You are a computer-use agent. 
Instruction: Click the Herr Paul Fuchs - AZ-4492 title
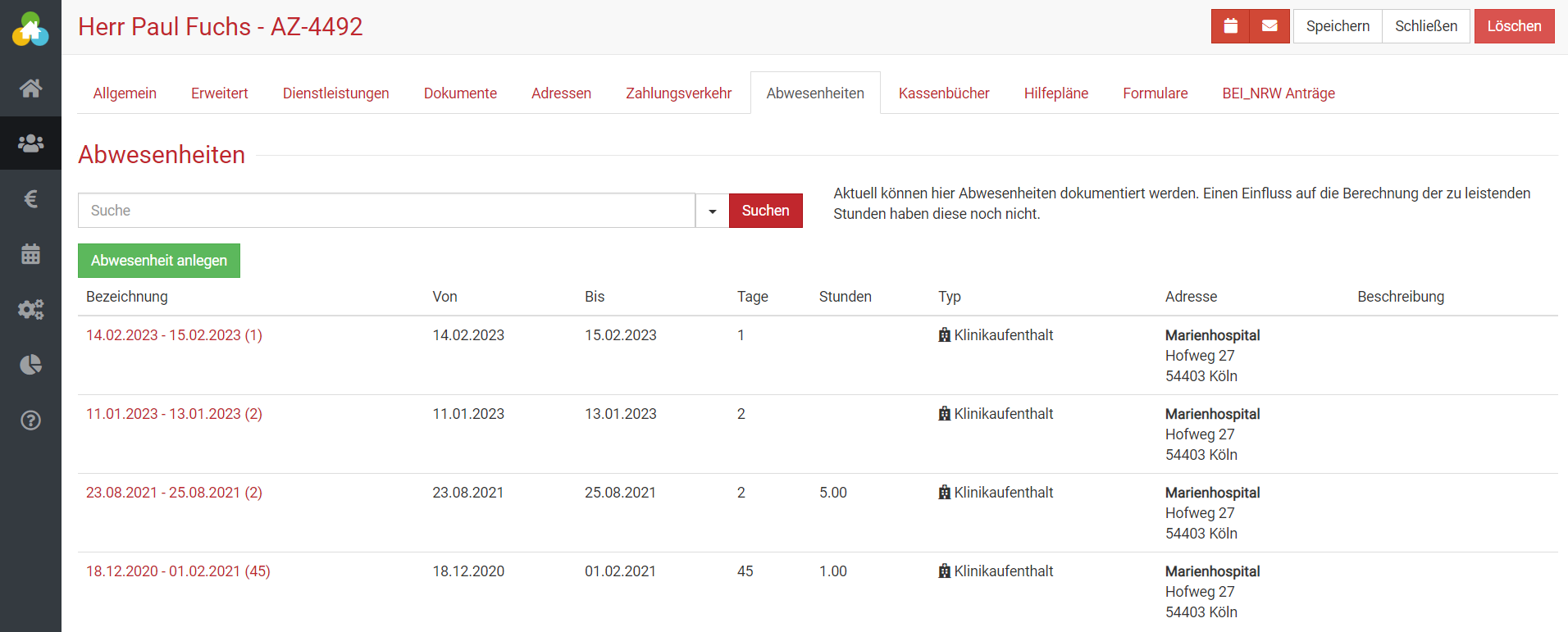coord(221,26)
